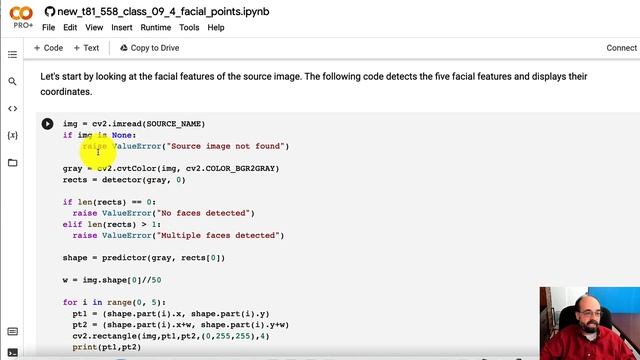The image size is (640, 360).
Task: Add a new Text cell
Action: [86, 48]
